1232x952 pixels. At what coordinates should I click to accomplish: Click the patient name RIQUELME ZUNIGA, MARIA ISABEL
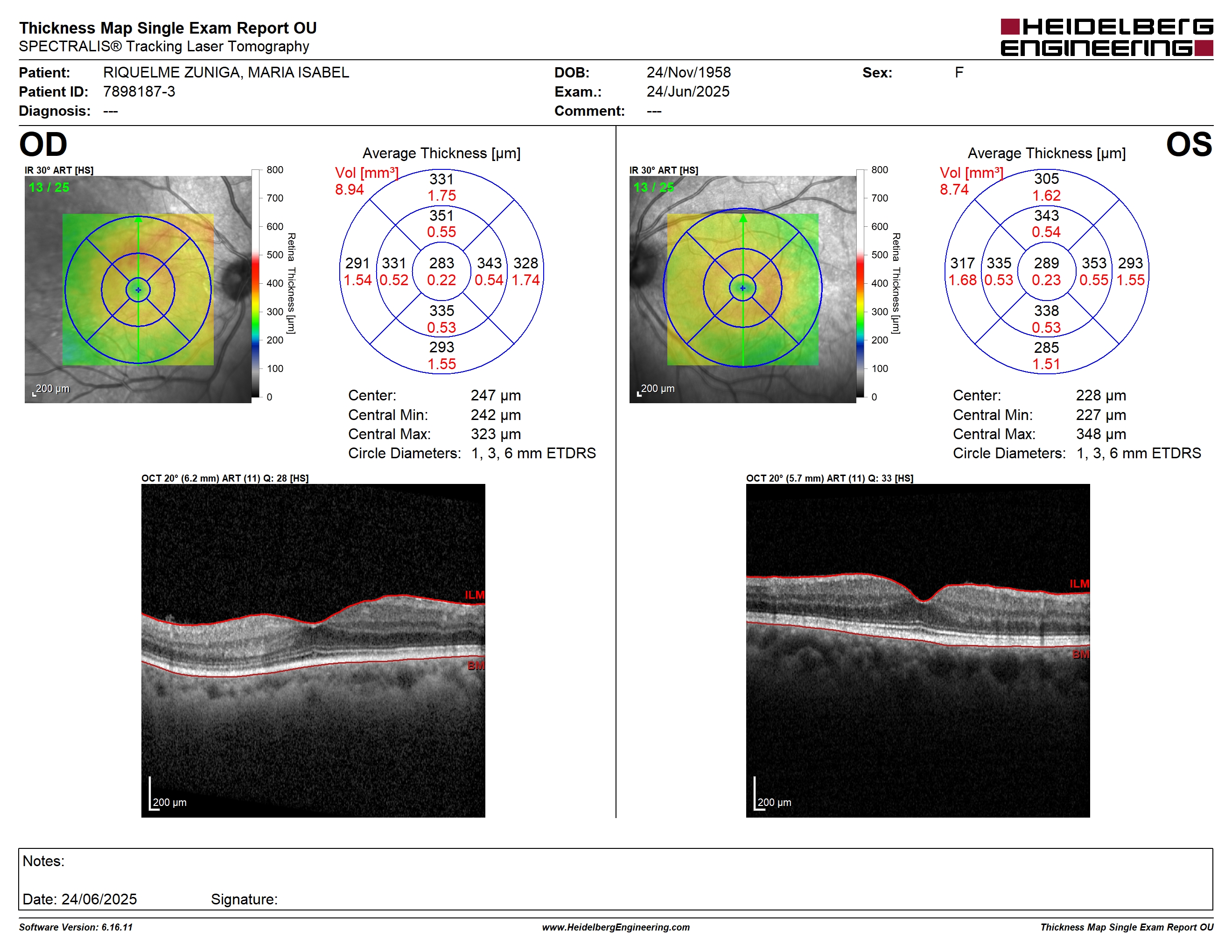pos(226,72)
